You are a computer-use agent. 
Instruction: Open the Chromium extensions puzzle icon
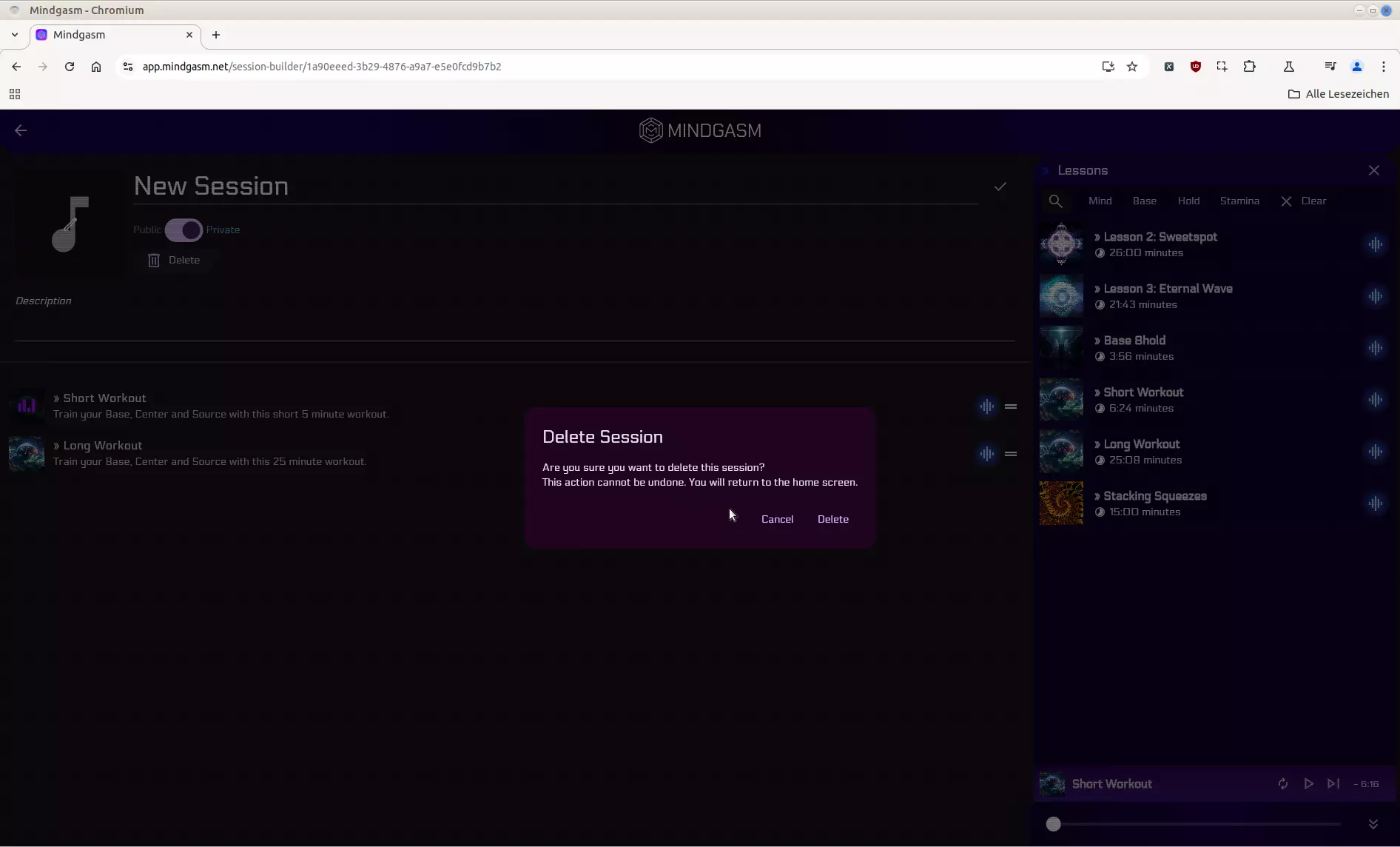tap(1249, 67)
